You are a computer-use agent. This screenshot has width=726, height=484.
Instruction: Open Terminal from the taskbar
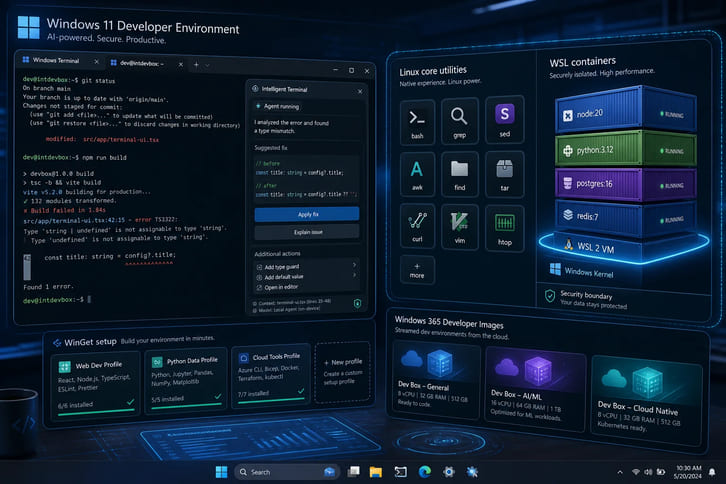pyautogui.click(x=400, y=472)
